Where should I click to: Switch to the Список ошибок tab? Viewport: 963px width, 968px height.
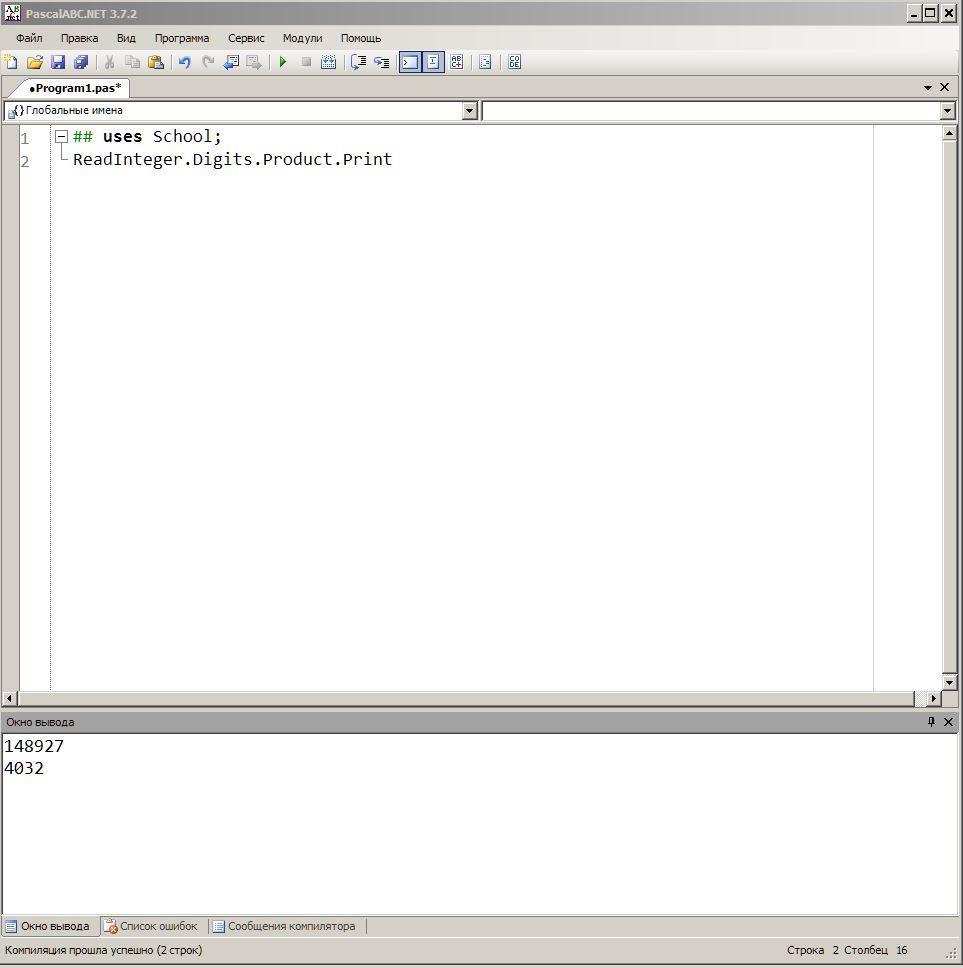(x=151, y=926)
